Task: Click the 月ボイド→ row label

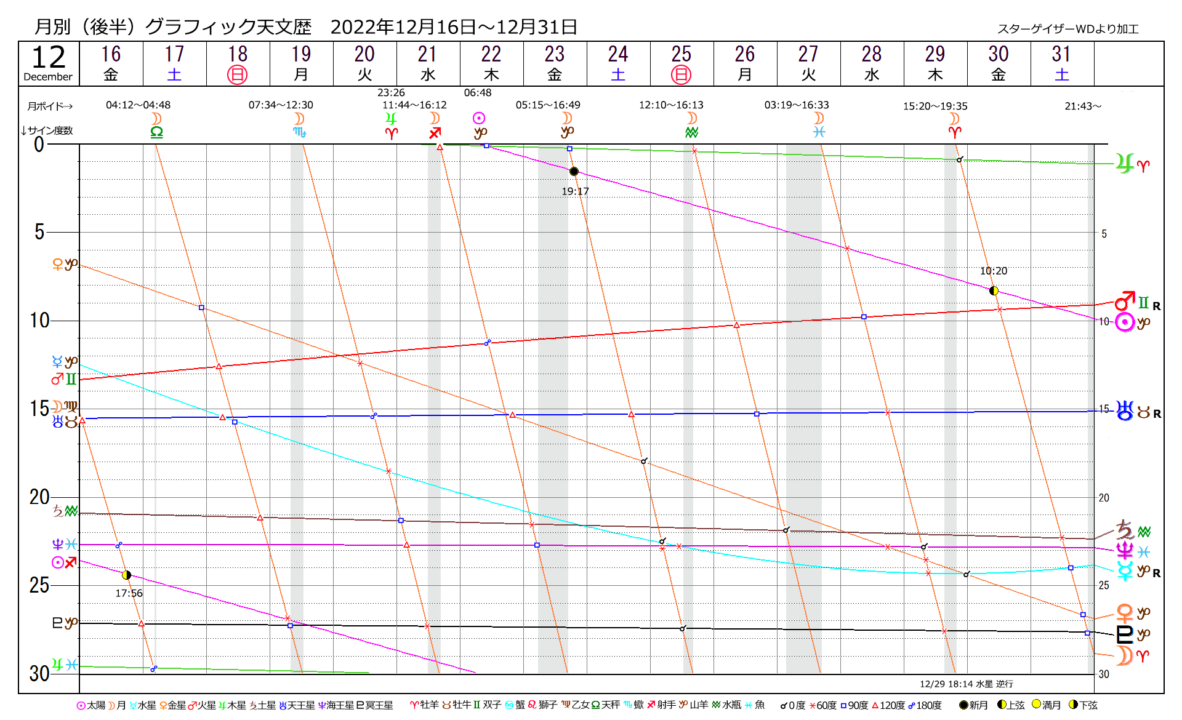Action: pos(51,105)
